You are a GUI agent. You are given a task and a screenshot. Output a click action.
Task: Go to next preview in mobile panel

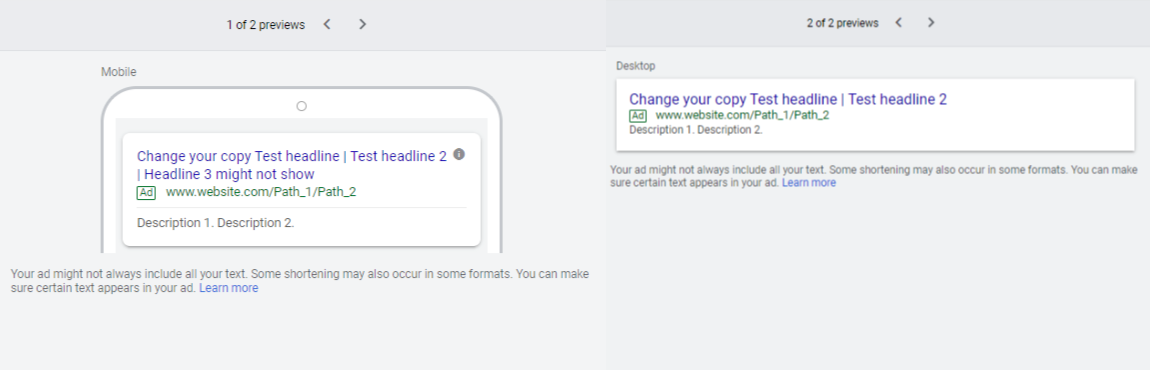[362, 24]
